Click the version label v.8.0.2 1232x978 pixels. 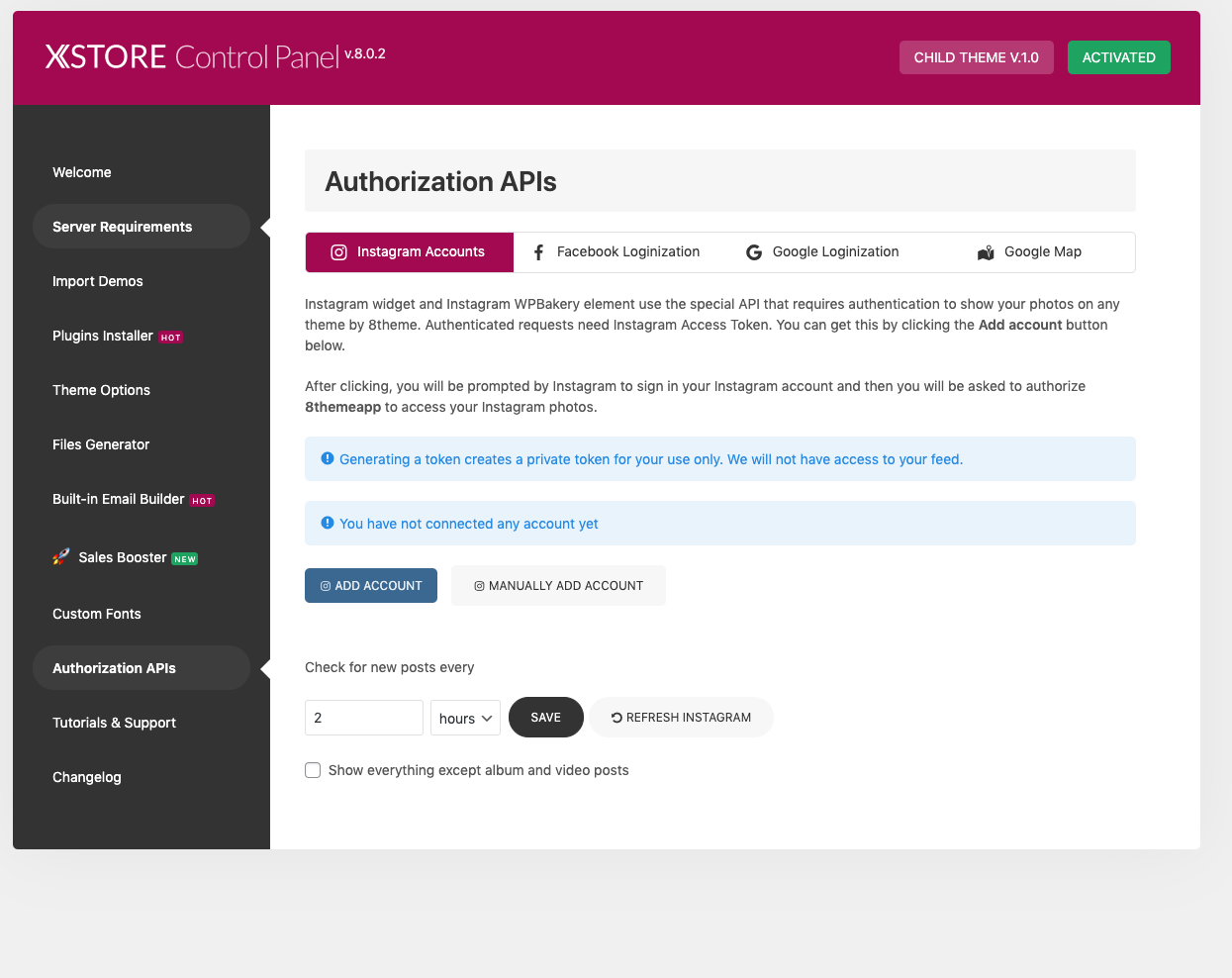tap(365, 53)
